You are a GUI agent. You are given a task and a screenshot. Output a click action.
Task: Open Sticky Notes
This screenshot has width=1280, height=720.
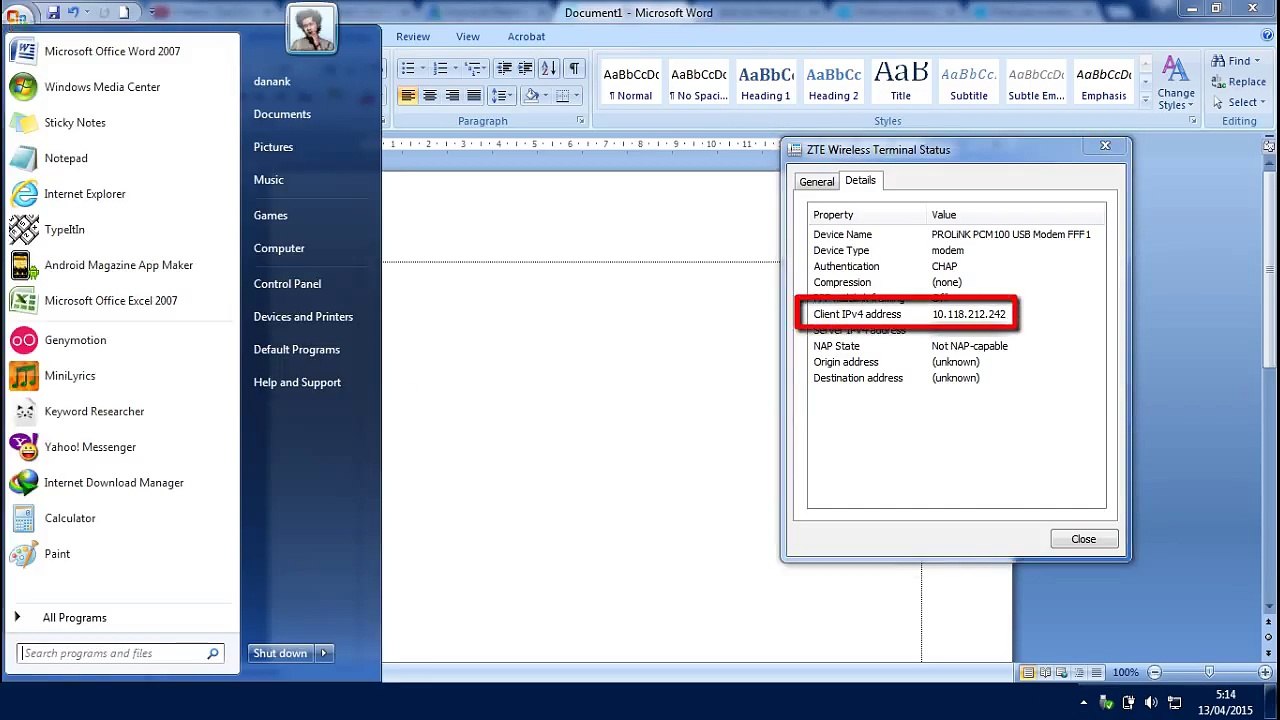pos(120,122)
